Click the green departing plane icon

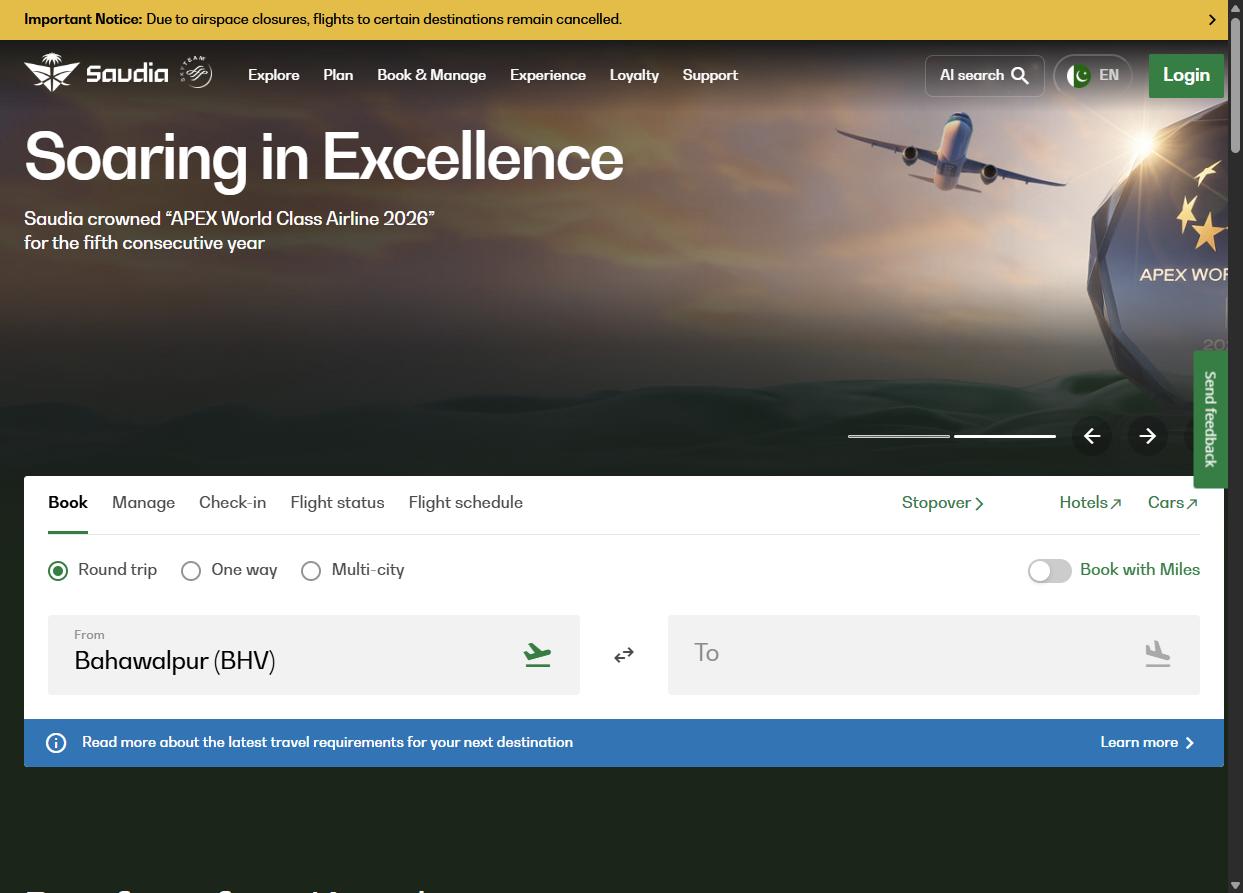(x=538, y=655)
